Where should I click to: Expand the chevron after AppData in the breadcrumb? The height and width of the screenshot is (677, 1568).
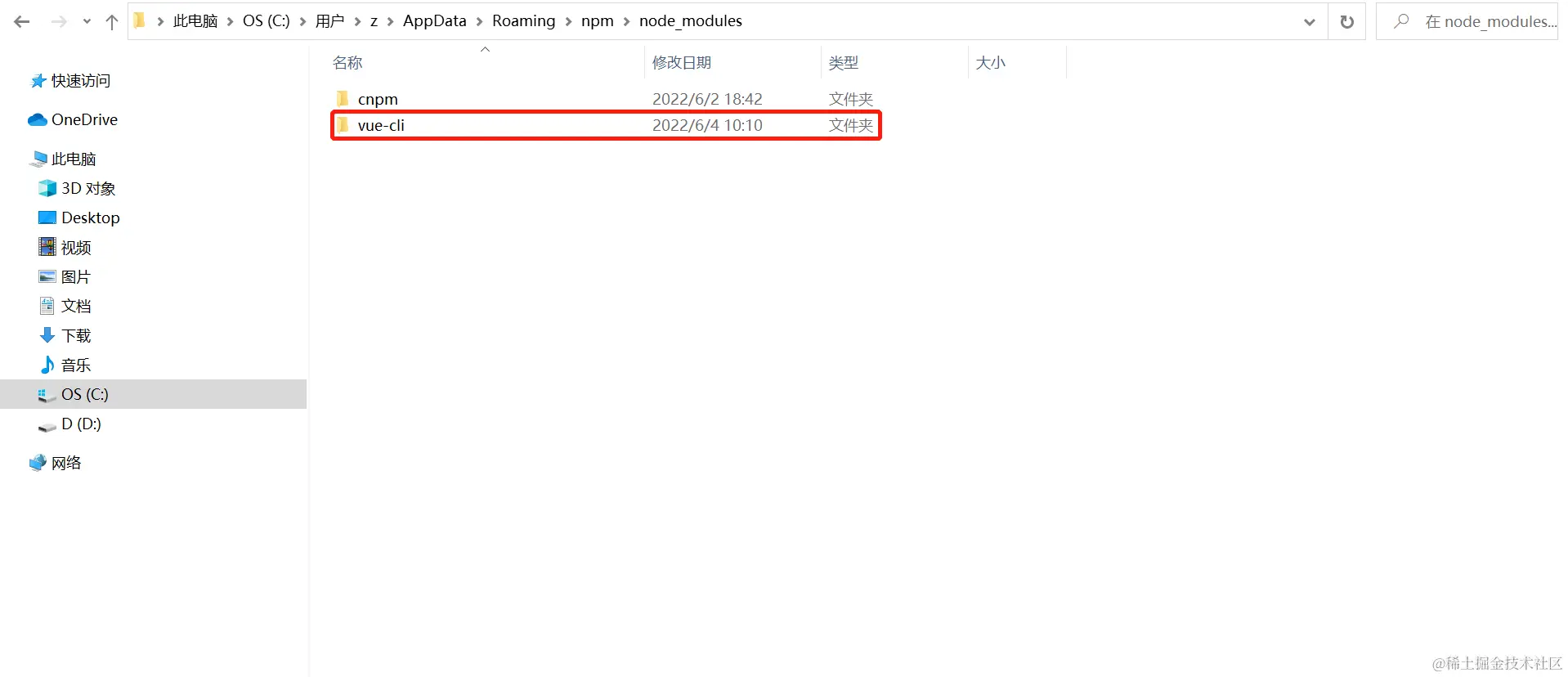coord(480,21)
